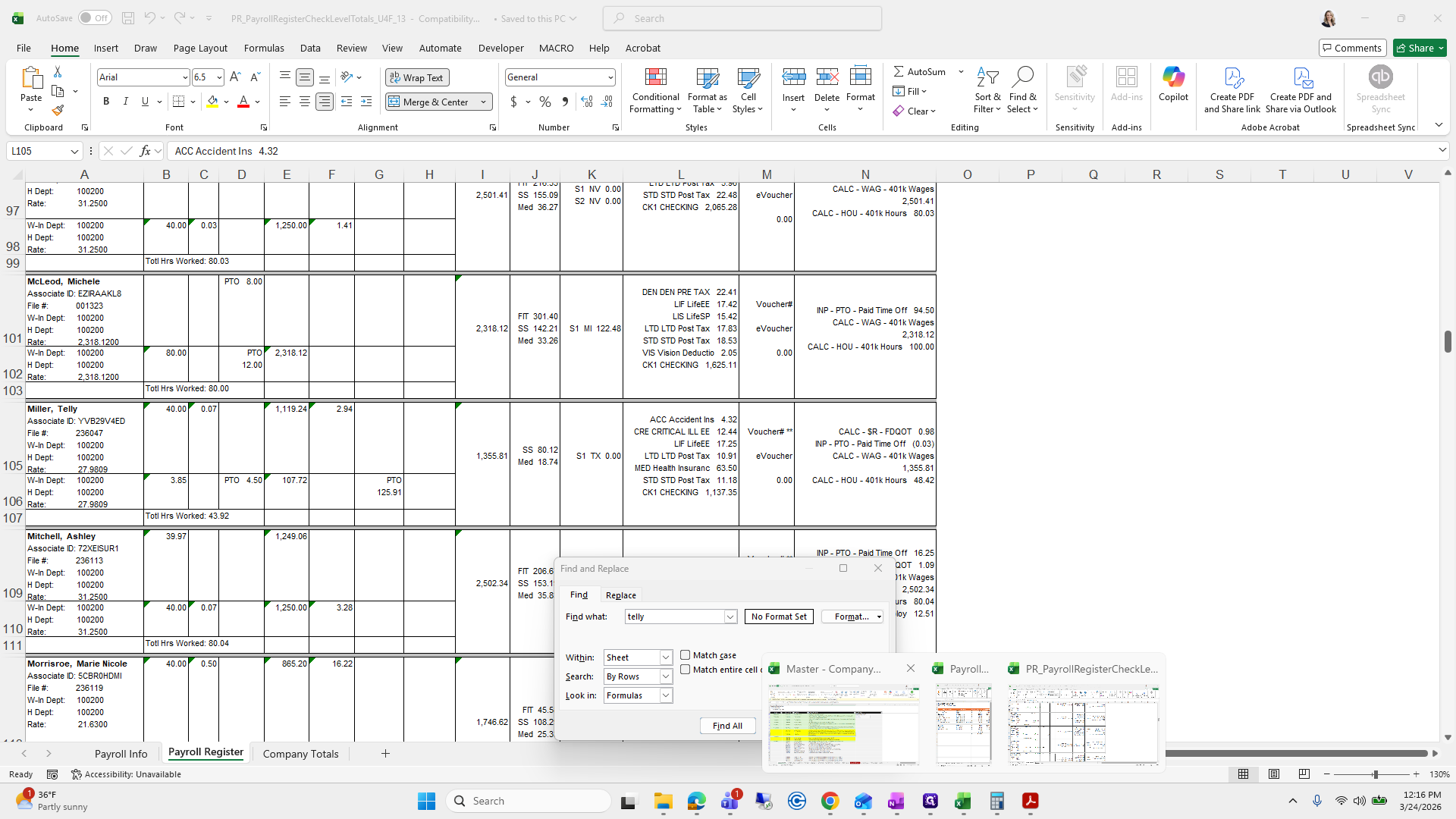Click the Percent Style icon
The height and width of the screenshot is (819, 1456).
544,102
